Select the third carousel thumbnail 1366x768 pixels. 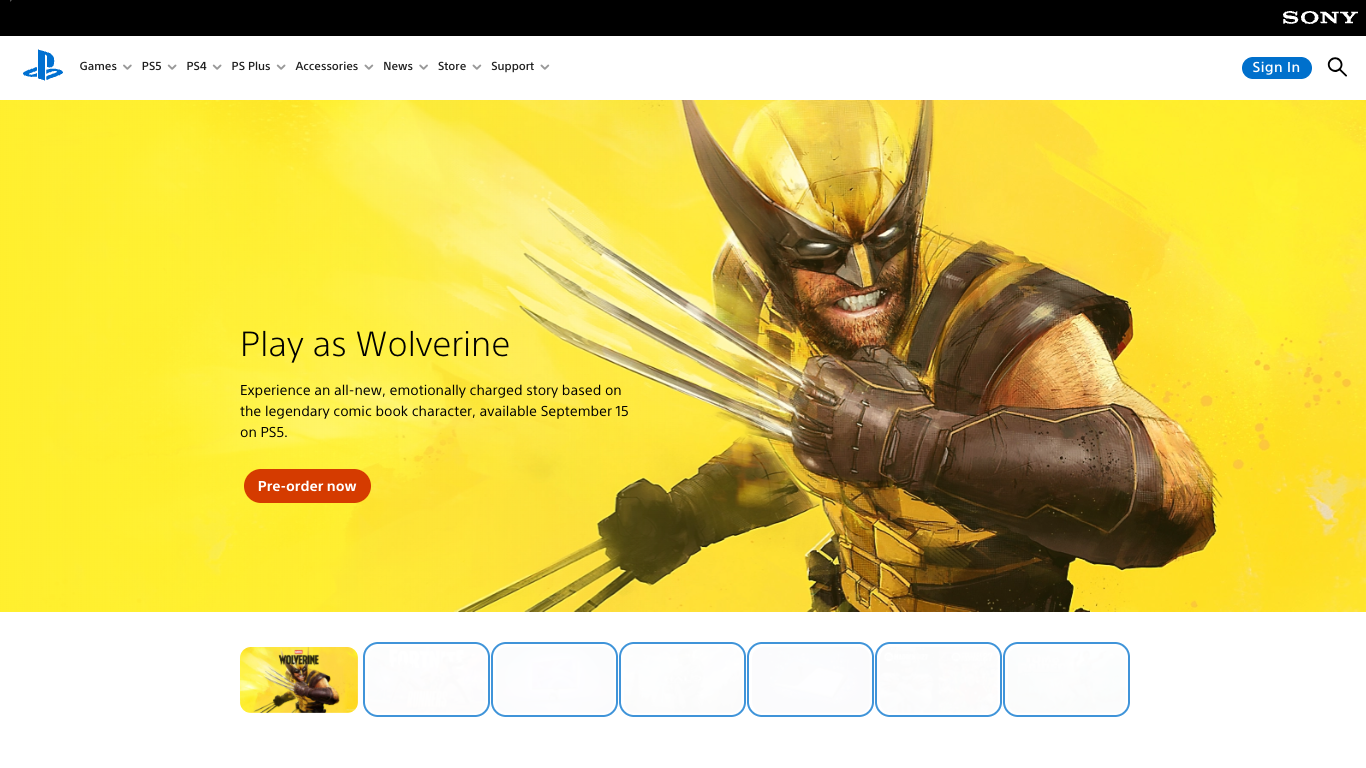tap(554, 680)
